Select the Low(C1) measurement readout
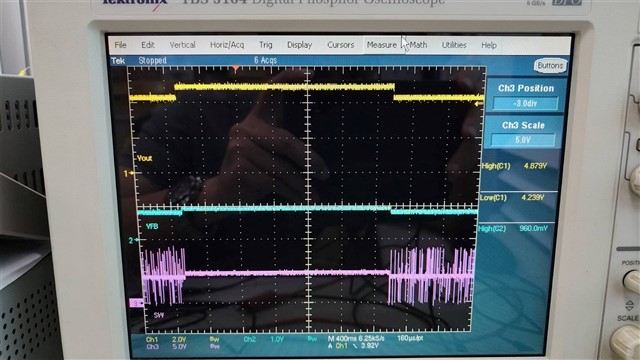This screenshot has width=640, height=360. pos(512,198)
